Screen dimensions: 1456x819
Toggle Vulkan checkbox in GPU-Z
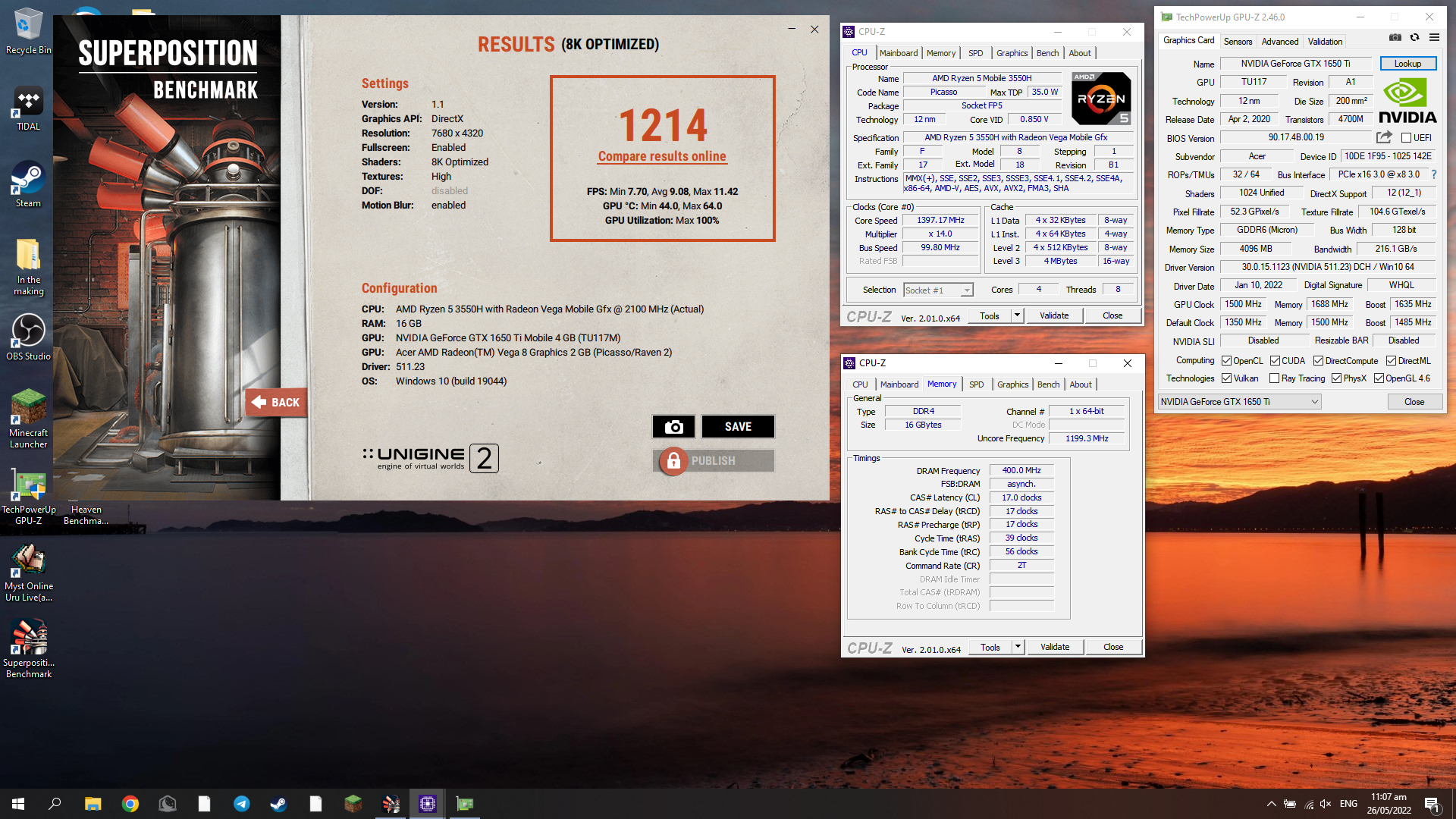[1226, 378]
